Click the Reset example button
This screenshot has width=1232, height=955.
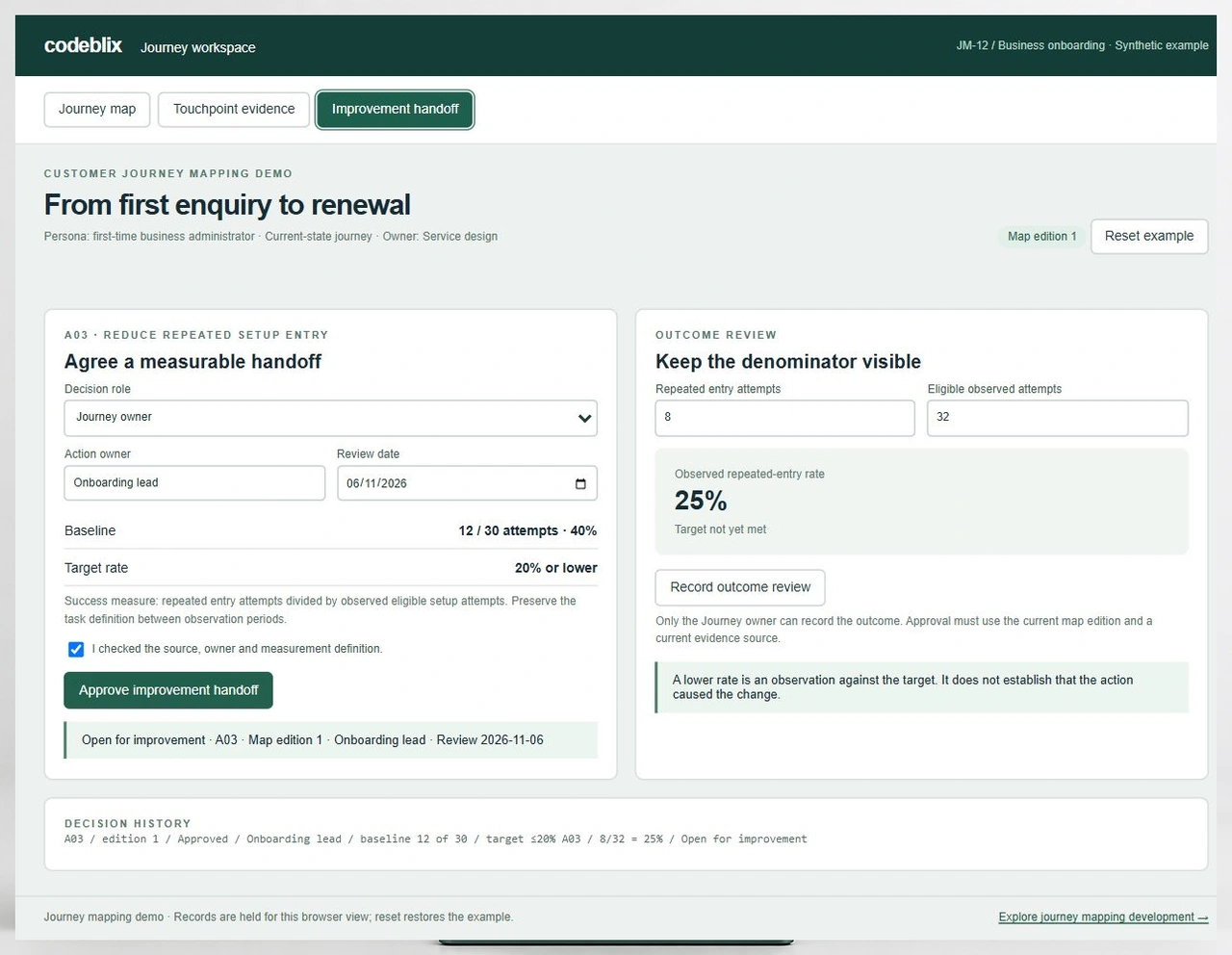point(1149,236)
